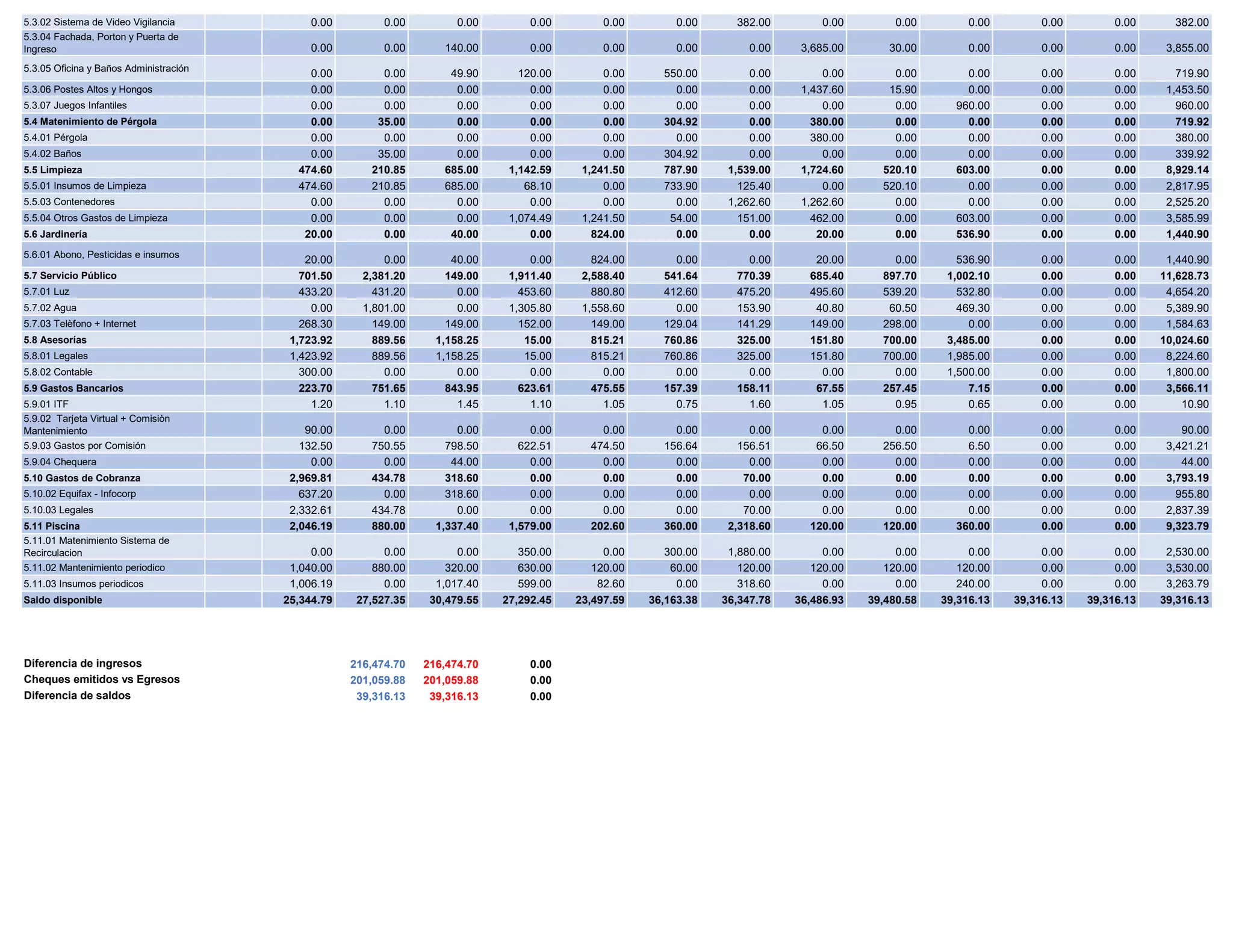
Task: Click the '5.7.01 Luz' row label
Action: (x=46, y=292)
